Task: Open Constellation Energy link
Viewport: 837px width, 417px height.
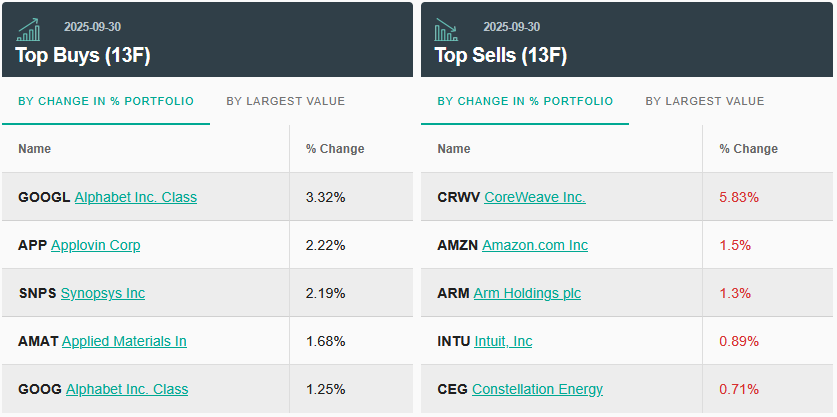Action: (537, 389)
